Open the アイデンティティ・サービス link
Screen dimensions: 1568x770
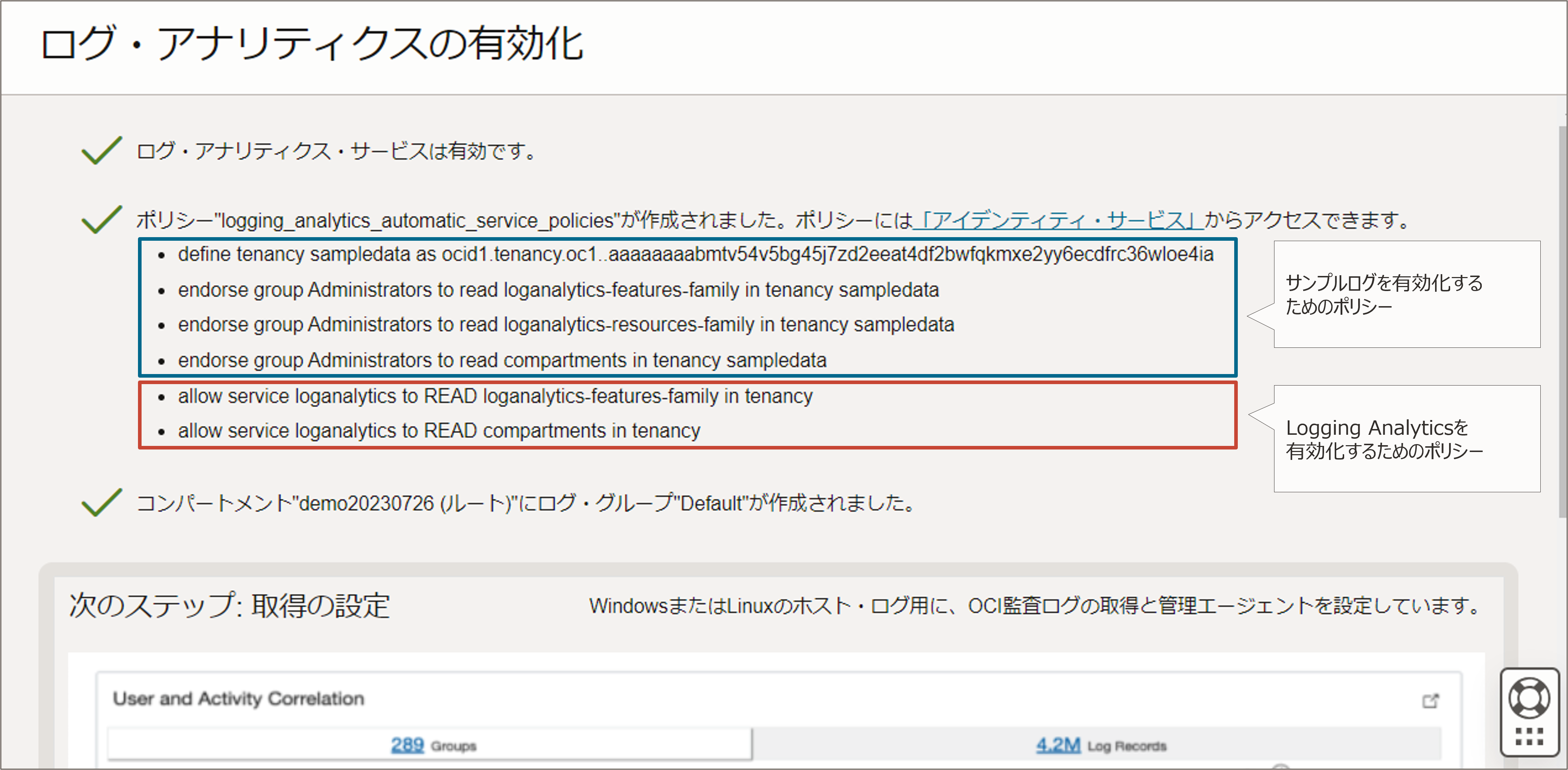point(1058,220)
